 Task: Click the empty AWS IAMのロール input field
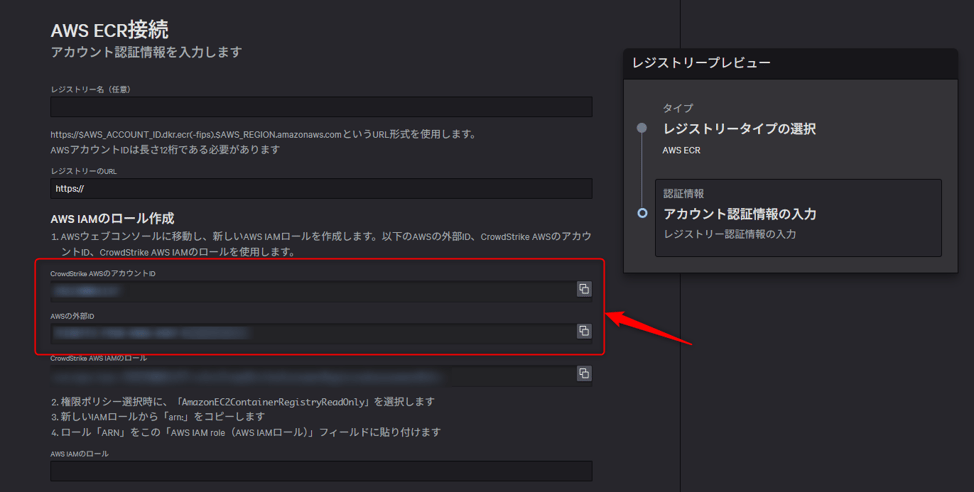[x=321, y=471]
